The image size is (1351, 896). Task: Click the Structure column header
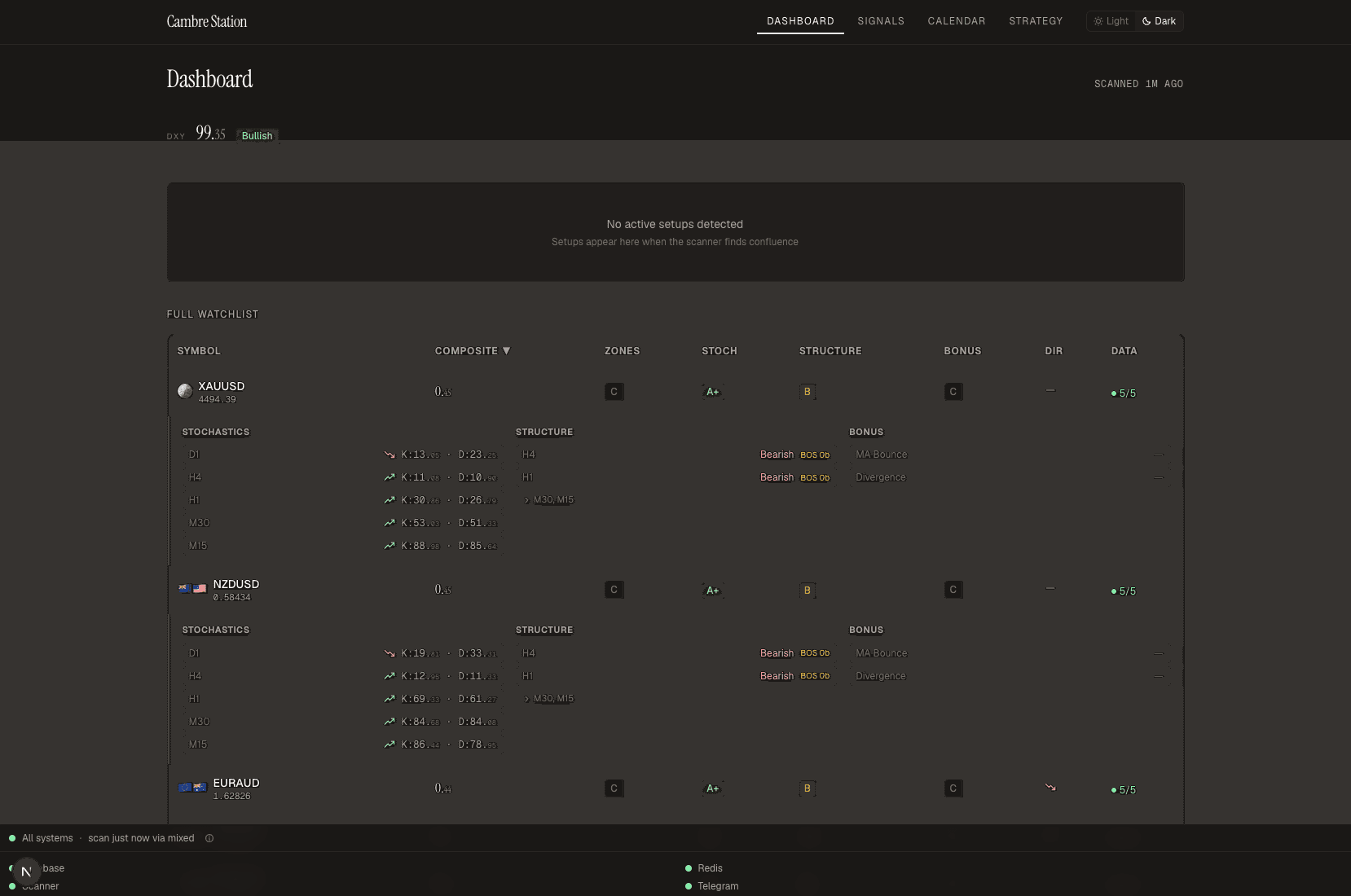click(x=830, y=351)
